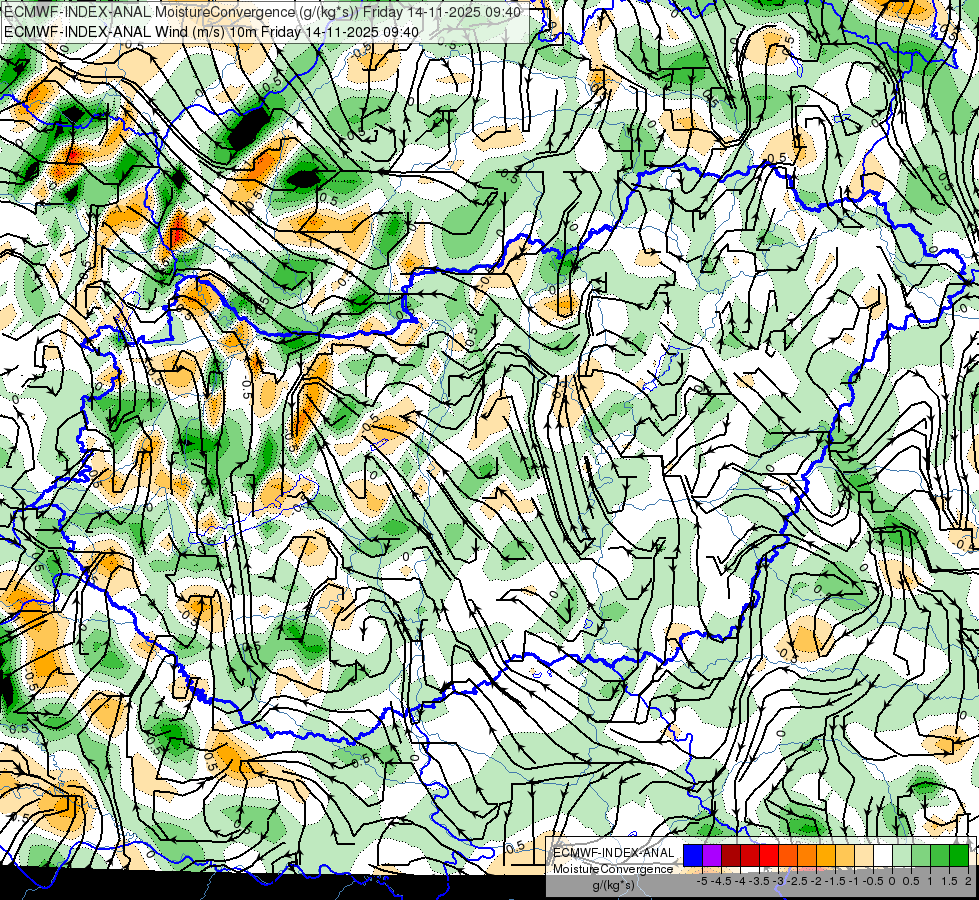Click the light green swatch between 0.5 and 1

(921, 855)
